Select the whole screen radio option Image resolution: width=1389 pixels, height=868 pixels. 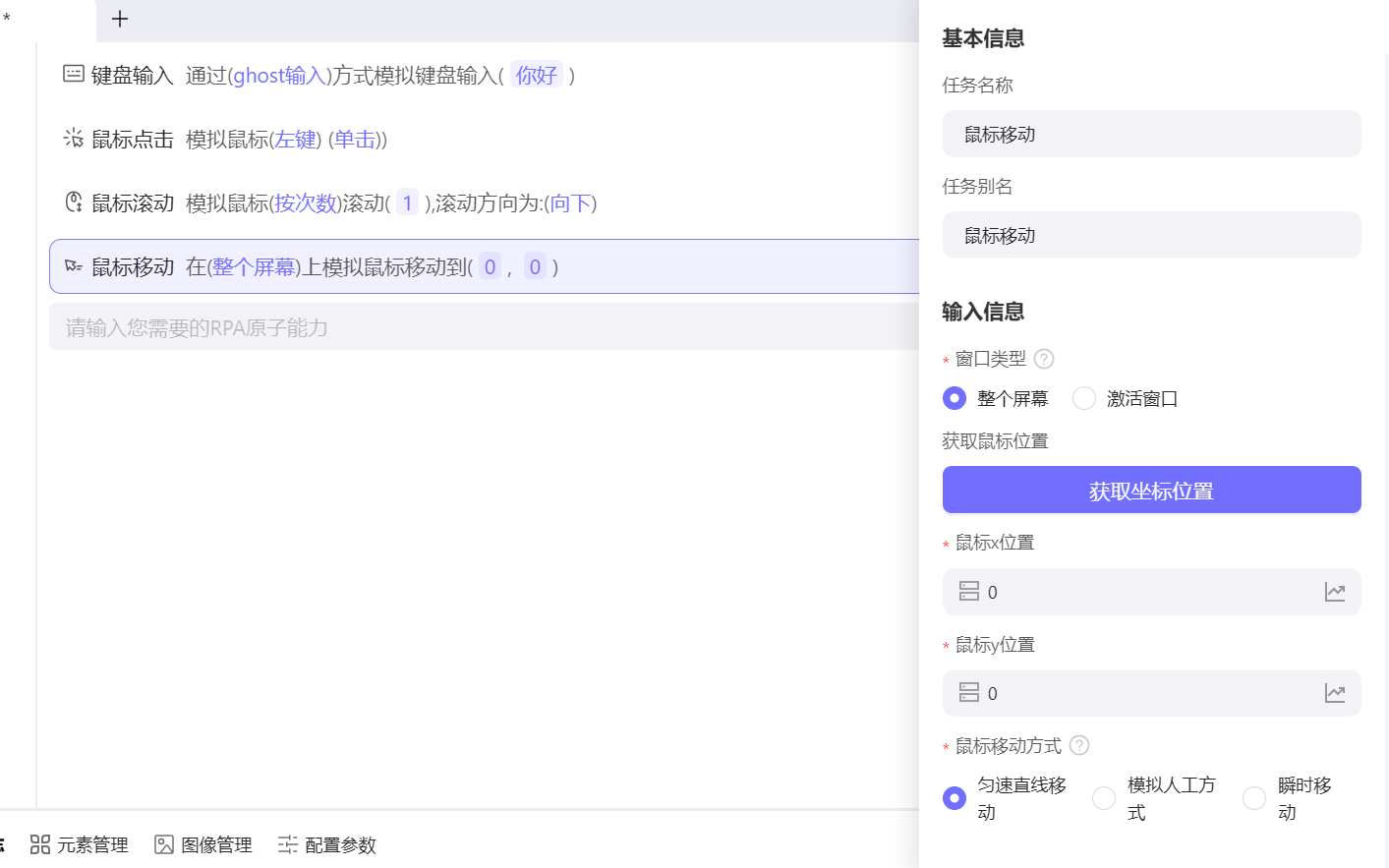coord(954,398)
